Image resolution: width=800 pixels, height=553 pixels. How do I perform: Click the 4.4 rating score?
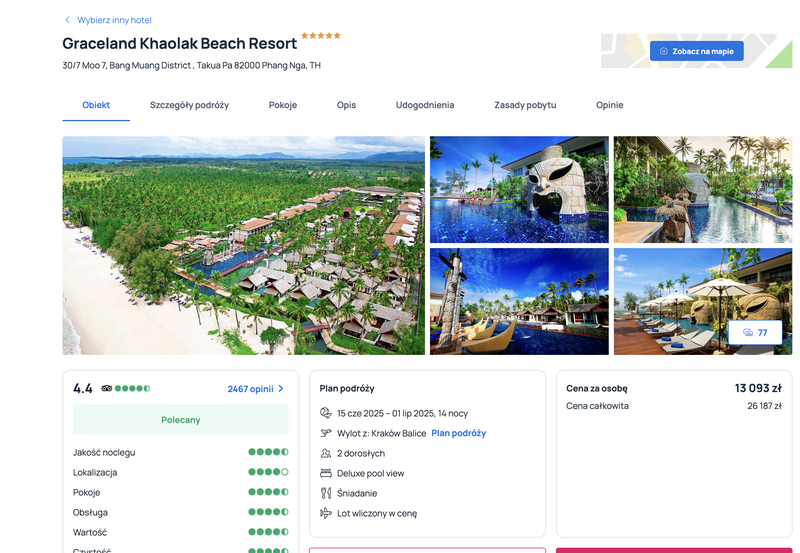[x=83, y=389]
